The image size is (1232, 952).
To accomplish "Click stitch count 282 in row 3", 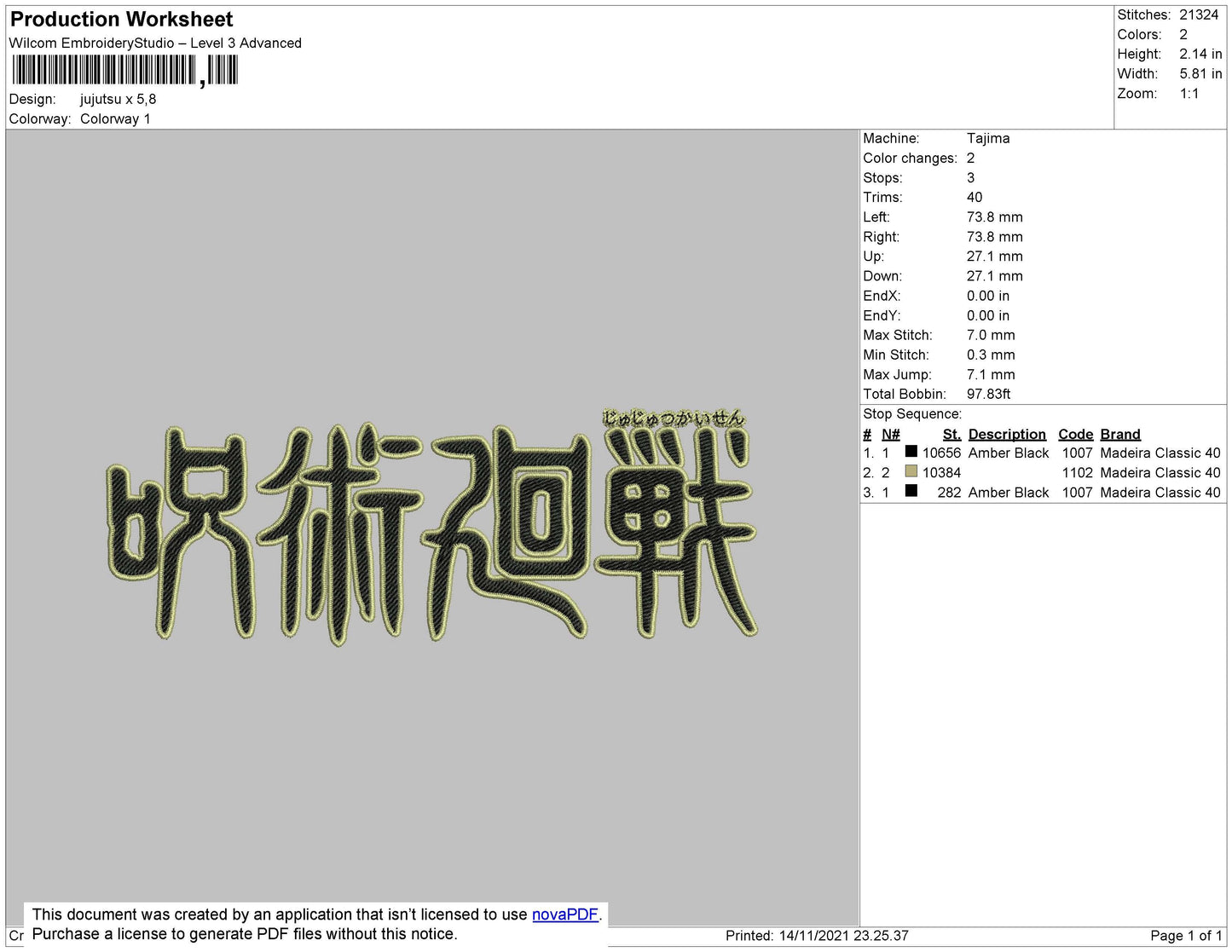I will (x=949, y=492).
